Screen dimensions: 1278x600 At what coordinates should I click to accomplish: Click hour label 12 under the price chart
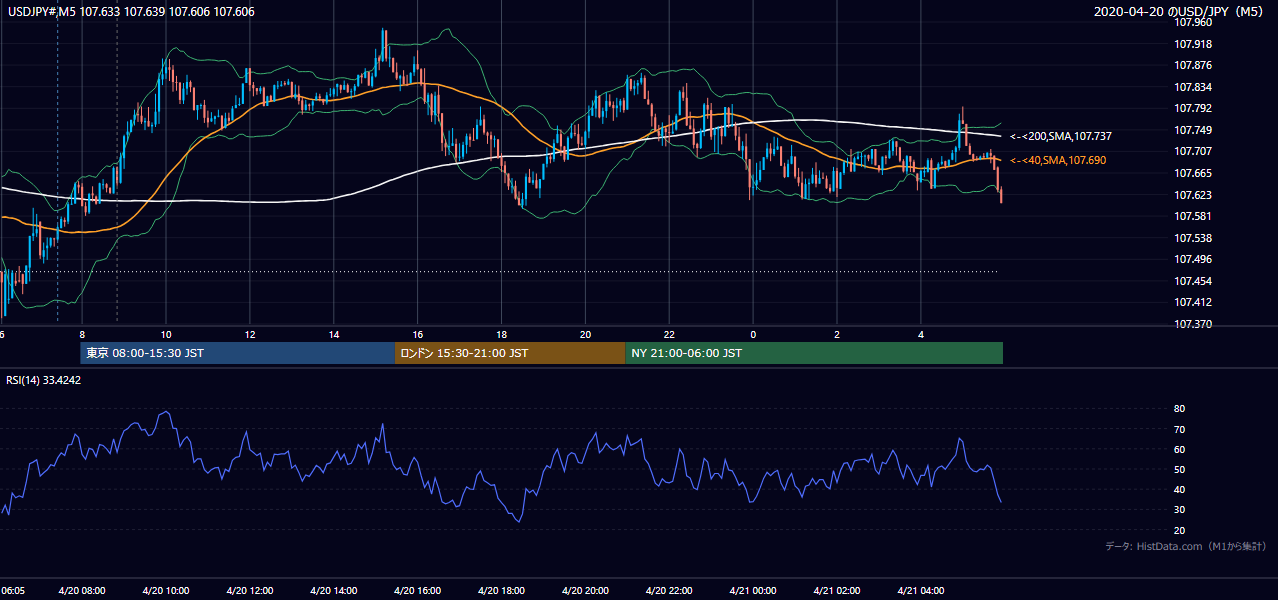pos(250,334)
